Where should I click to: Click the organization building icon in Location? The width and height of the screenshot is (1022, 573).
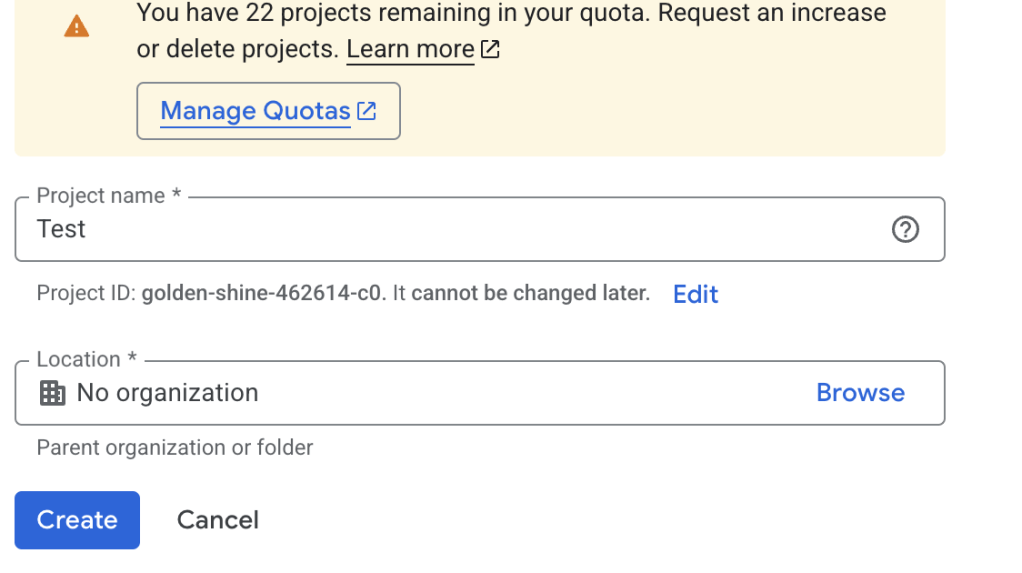52,393
